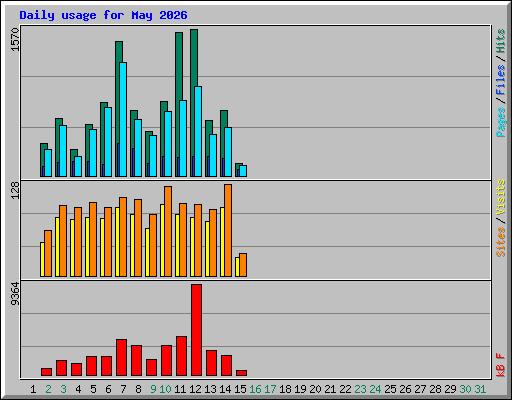512x400 pixels.
Task: Click day 14 on the x-axis
Action: 225,389
